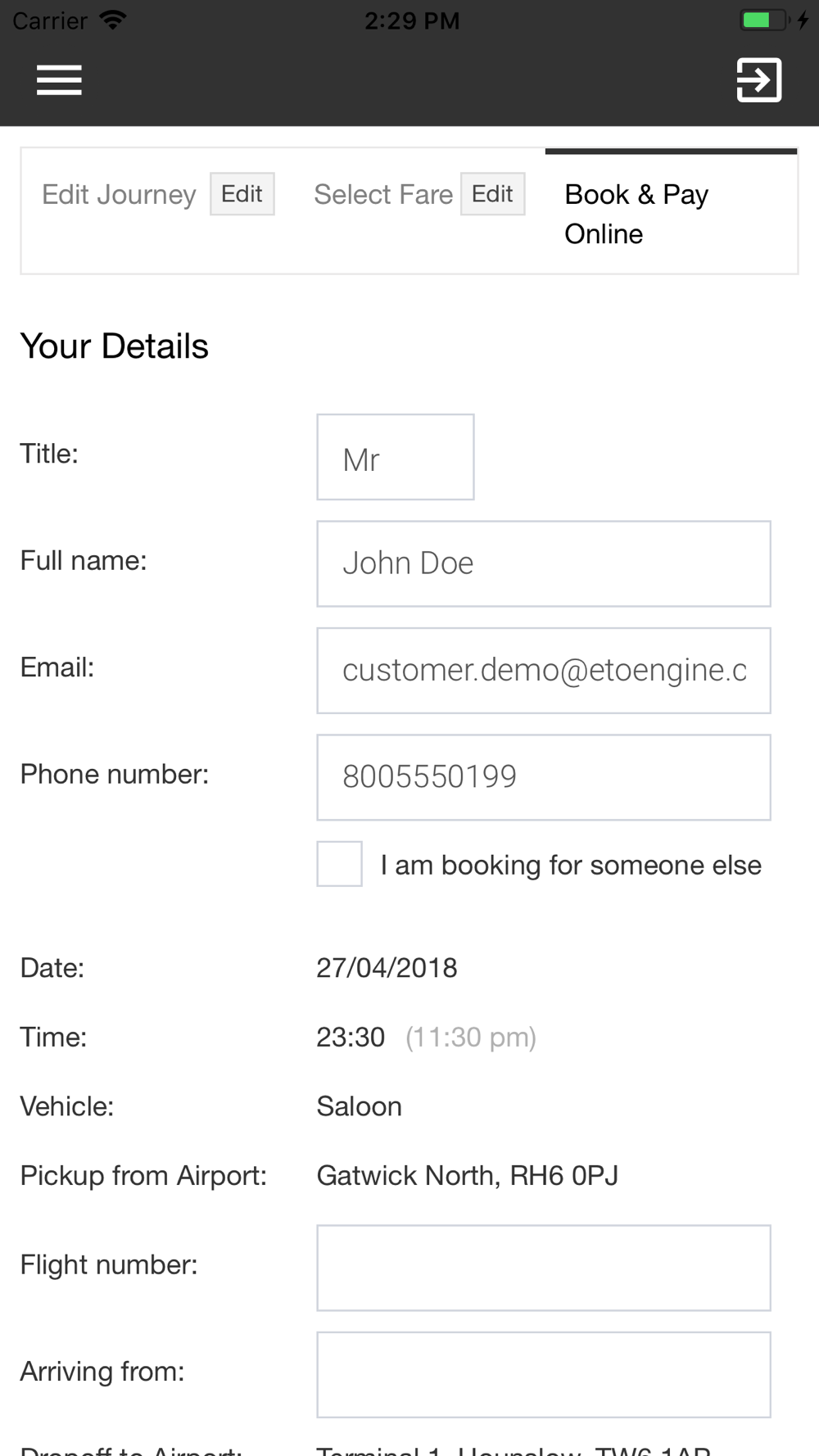This screenshot has height=1456, width=819.
Task: Switch to the Edit Journey step
Action: tap(119, 195)
